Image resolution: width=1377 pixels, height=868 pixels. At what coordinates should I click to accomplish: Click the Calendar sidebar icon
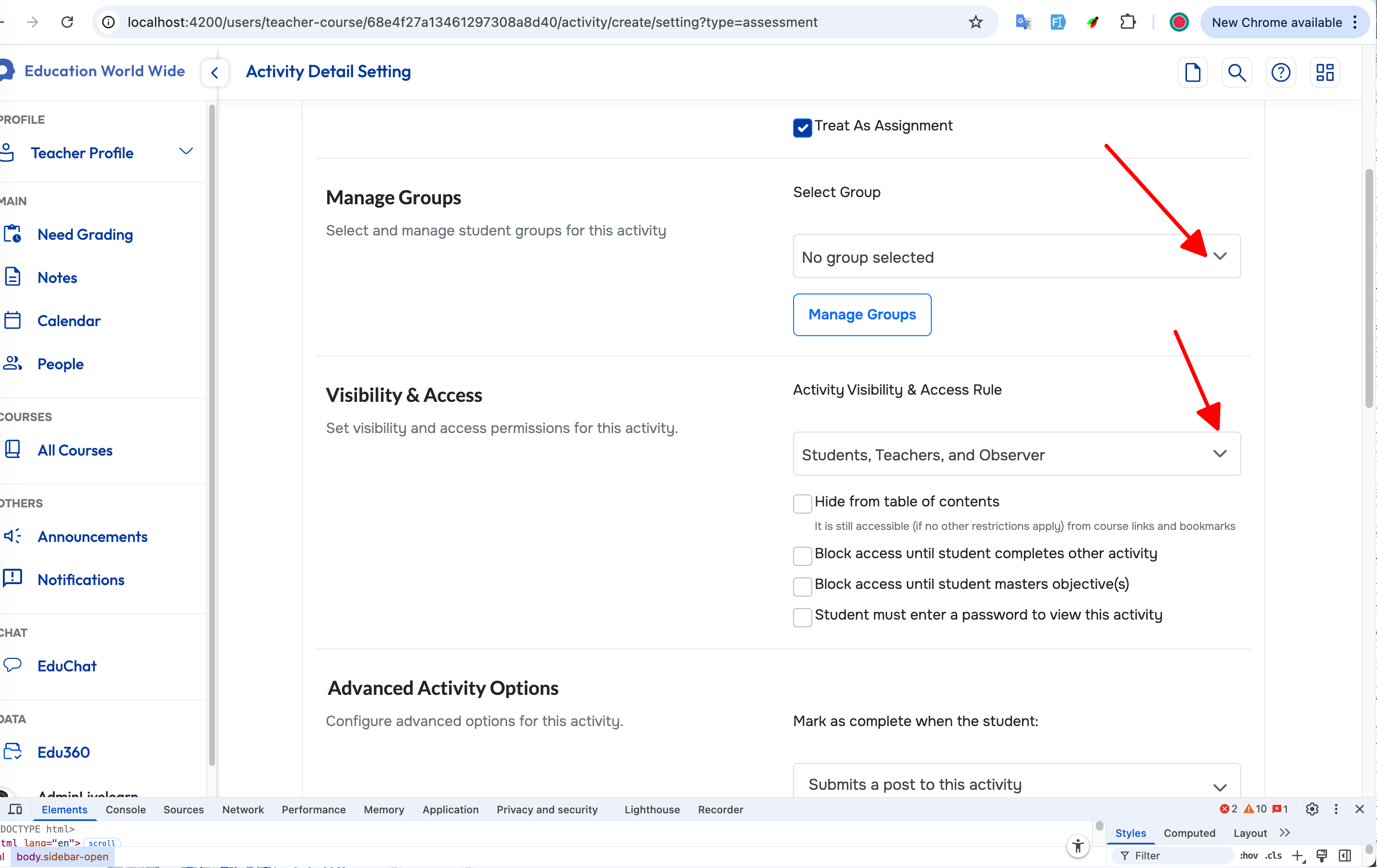[12, 320]
